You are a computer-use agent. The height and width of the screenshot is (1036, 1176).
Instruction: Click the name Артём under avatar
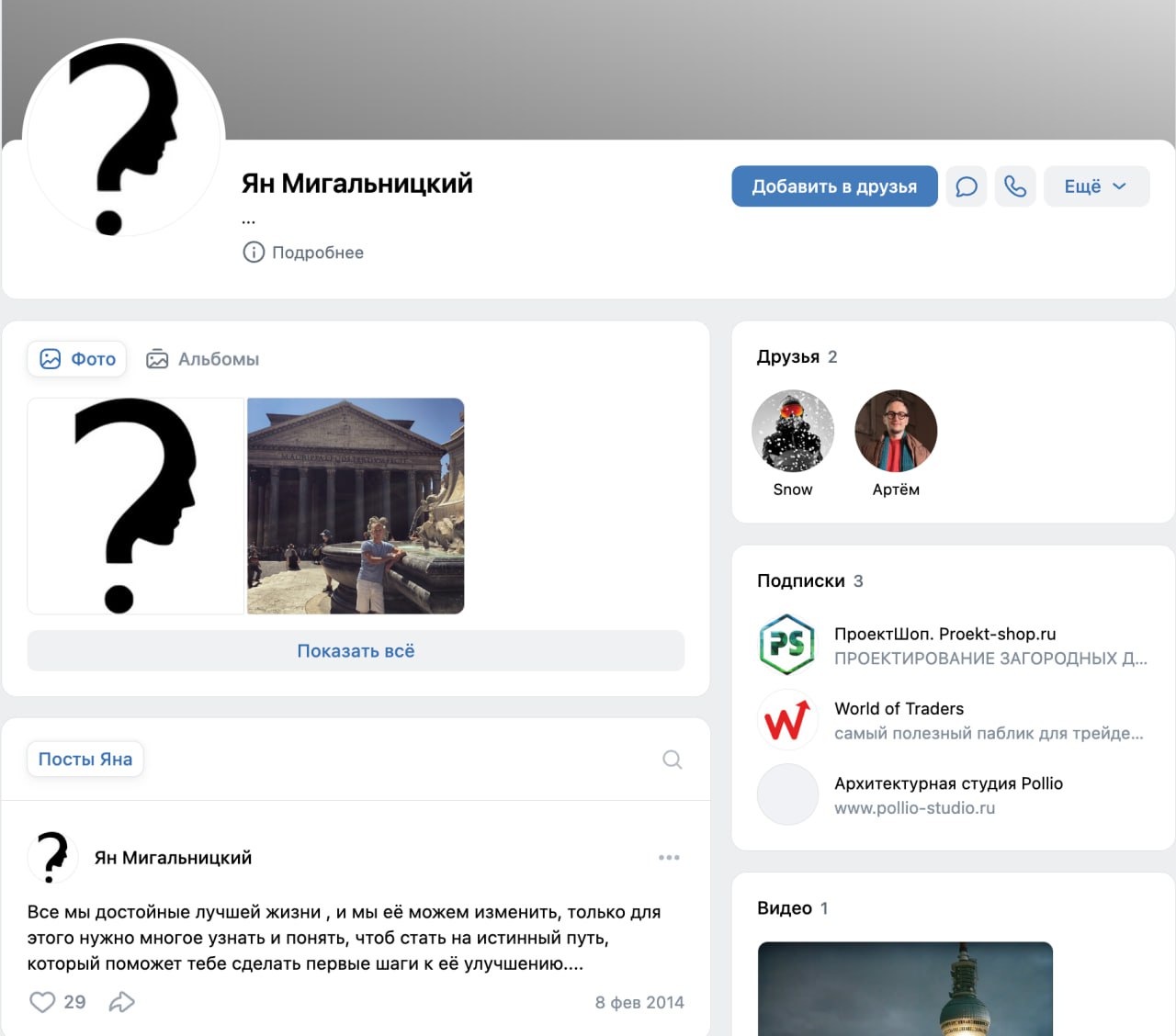(x=896, y=490)
